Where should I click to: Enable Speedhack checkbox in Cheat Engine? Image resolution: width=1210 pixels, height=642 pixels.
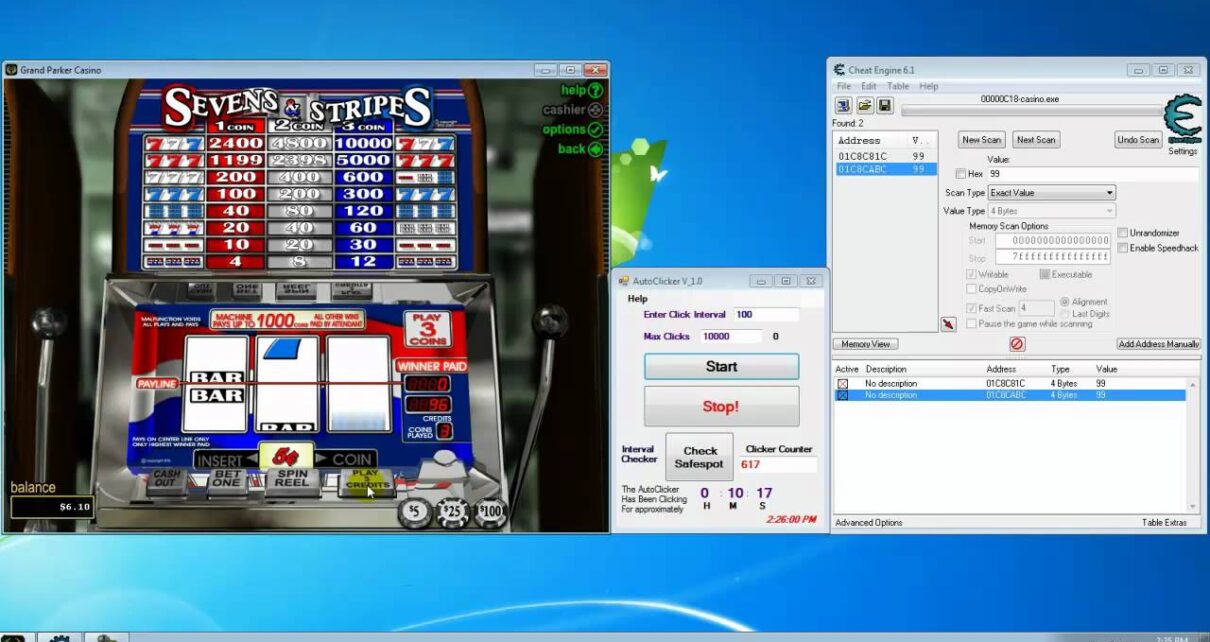[1123, 248]
